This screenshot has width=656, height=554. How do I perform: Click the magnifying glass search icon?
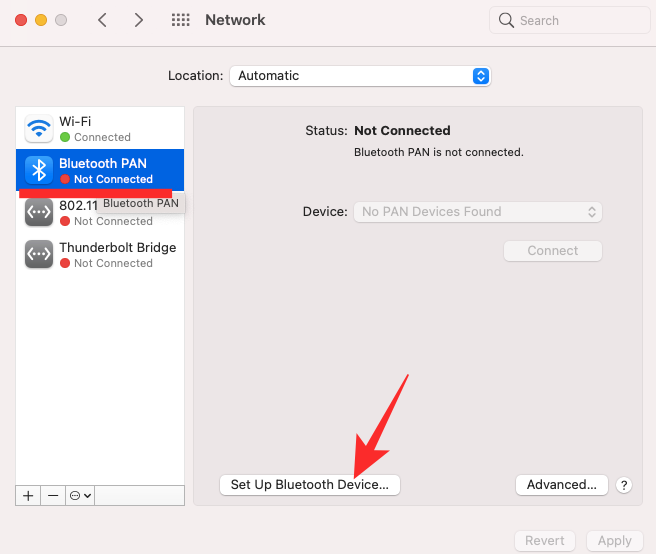(506, 20)
